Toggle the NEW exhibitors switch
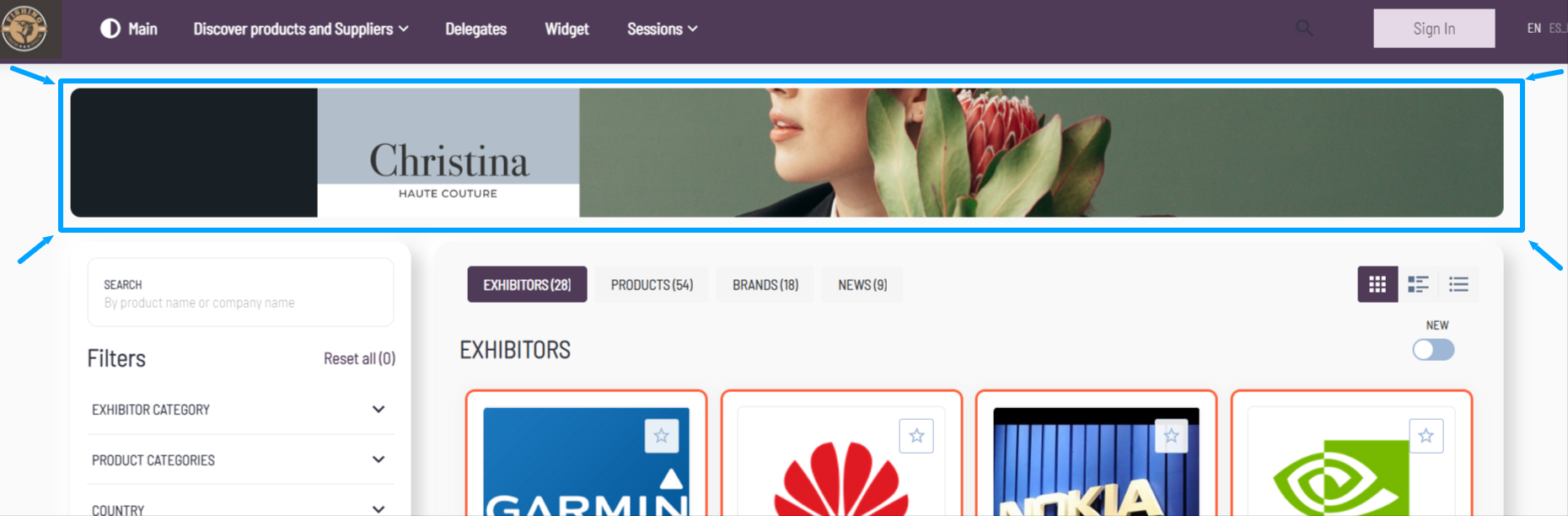Viewport: 1568px width, 516px height. pos(1433,350)
